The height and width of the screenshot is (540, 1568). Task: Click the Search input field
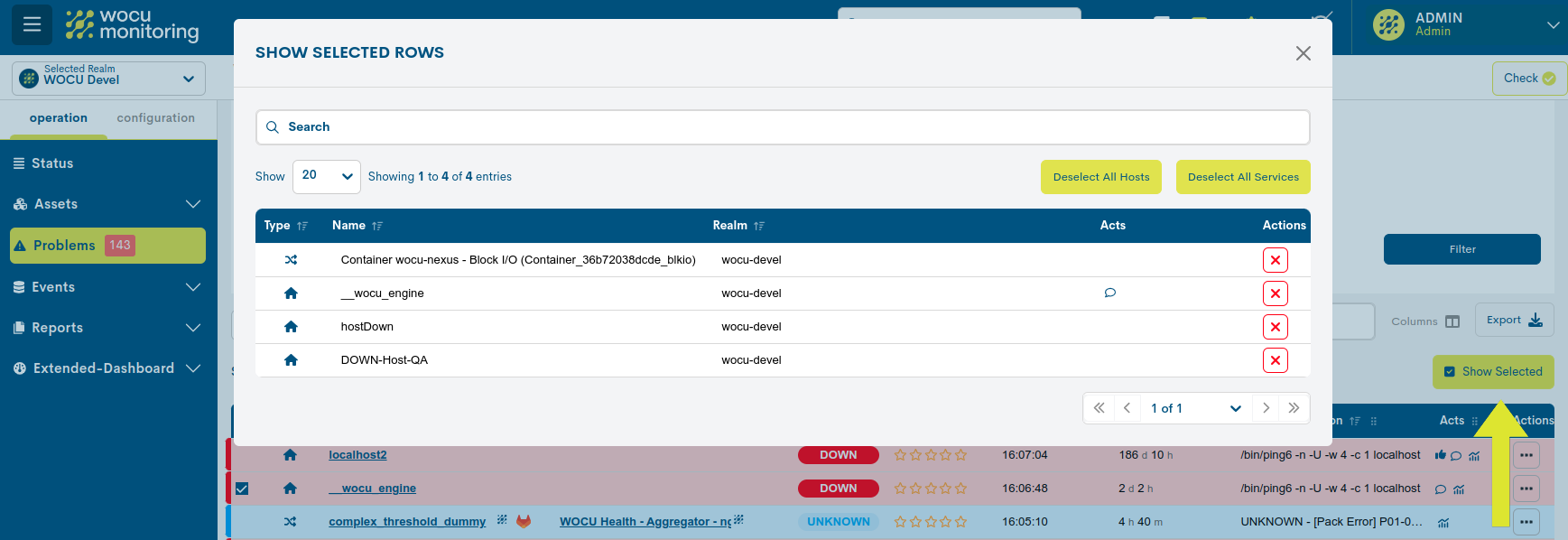click(783, 127)
